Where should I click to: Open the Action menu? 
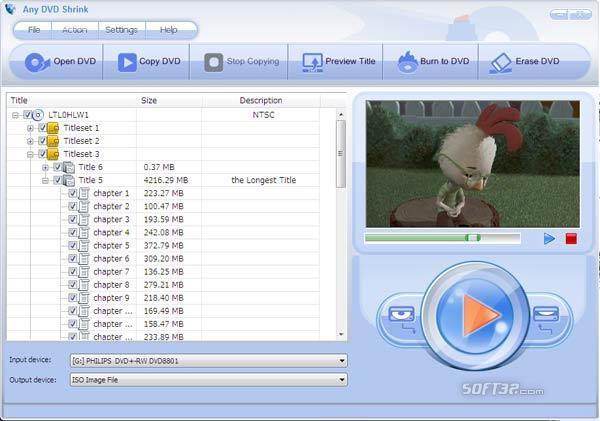tap(75, 30)
